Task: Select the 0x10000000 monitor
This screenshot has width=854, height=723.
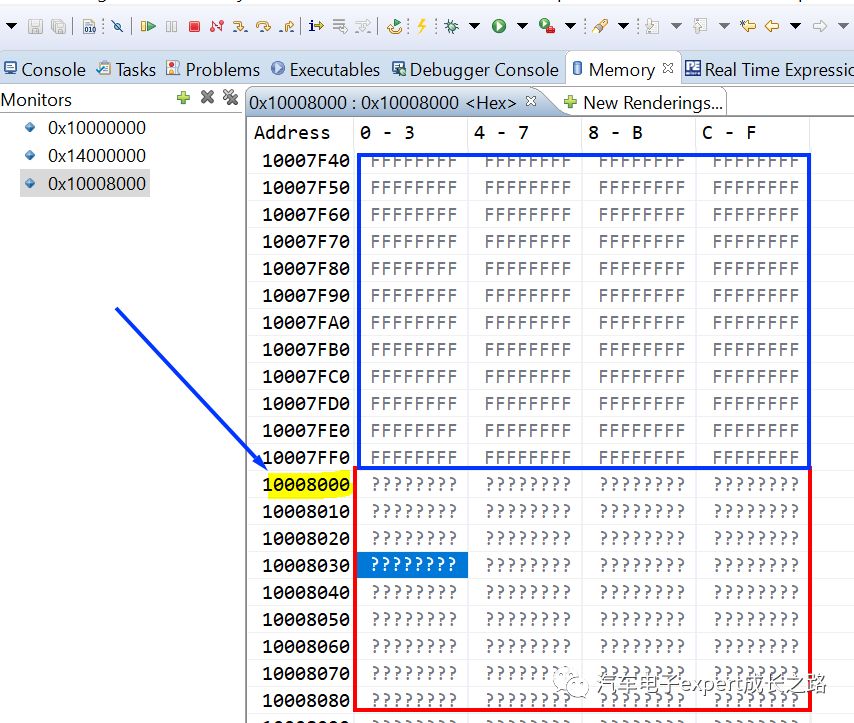Action: pos(96,128)
